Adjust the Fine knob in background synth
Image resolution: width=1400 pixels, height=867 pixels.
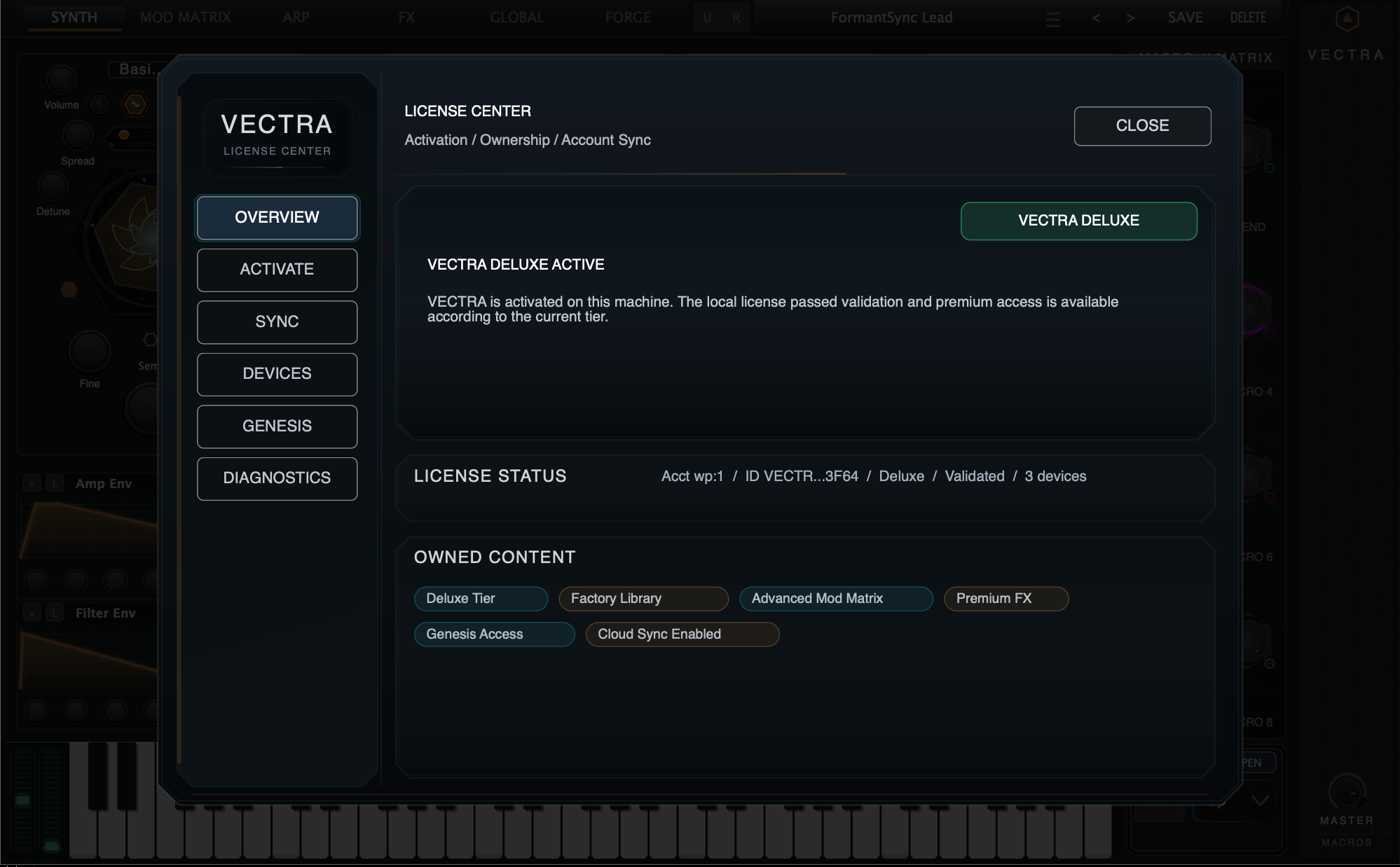click(x=90, y=352)
